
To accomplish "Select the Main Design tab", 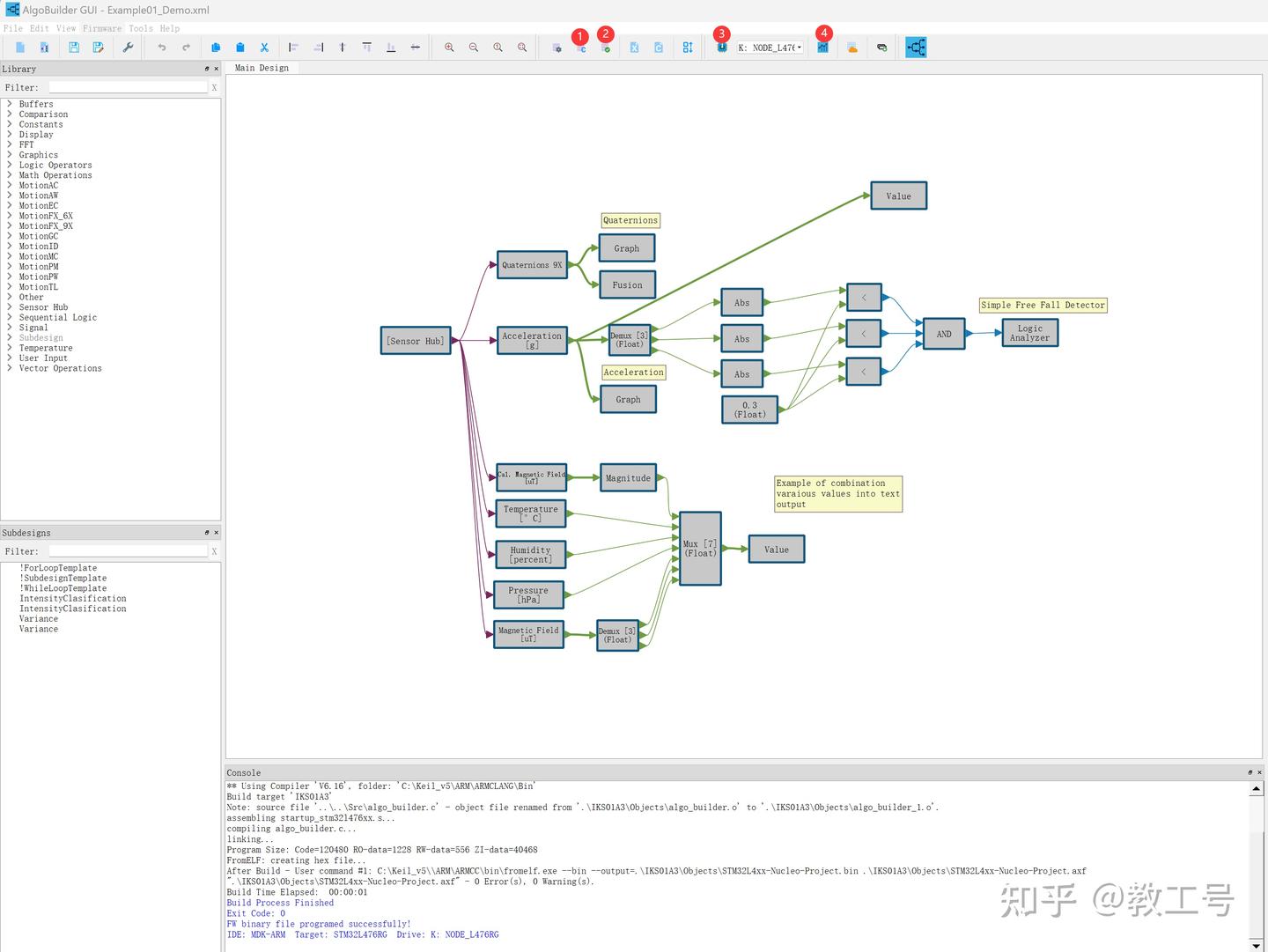I will pos(262,68).
